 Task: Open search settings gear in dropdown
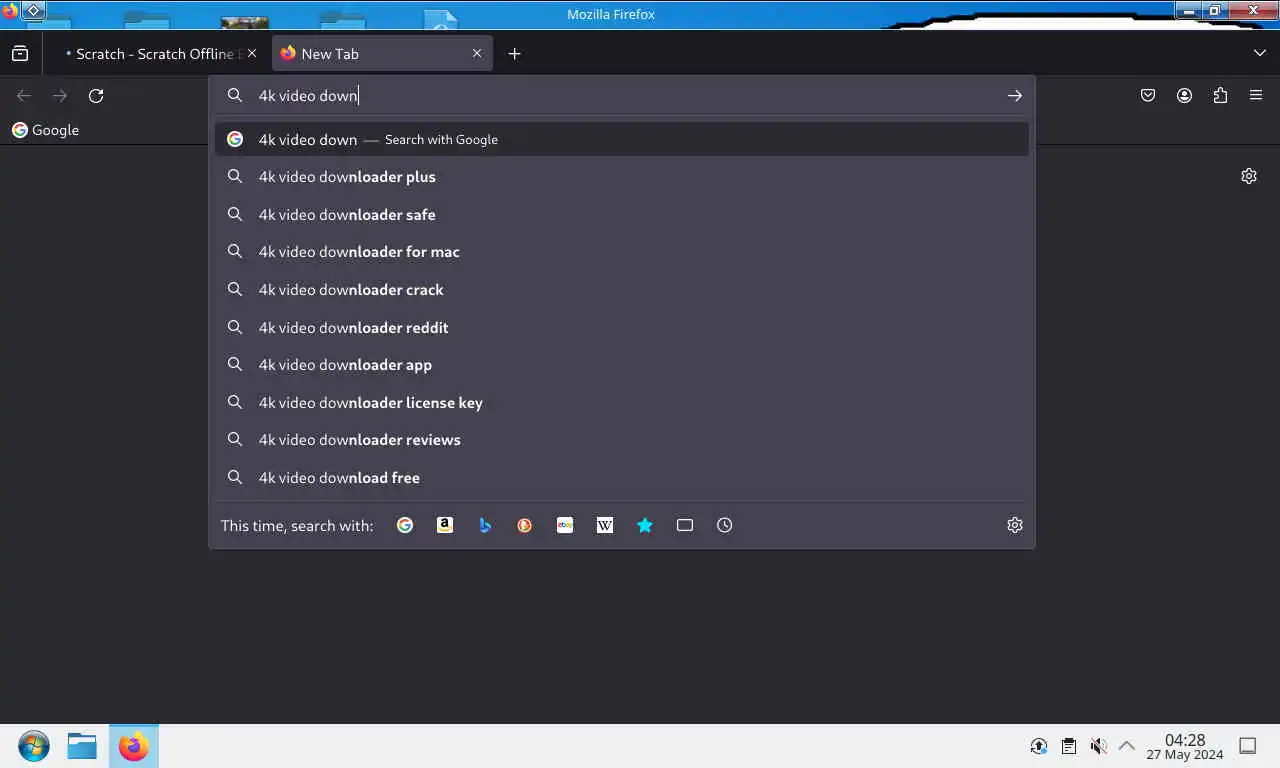[x=1015, y=525]
